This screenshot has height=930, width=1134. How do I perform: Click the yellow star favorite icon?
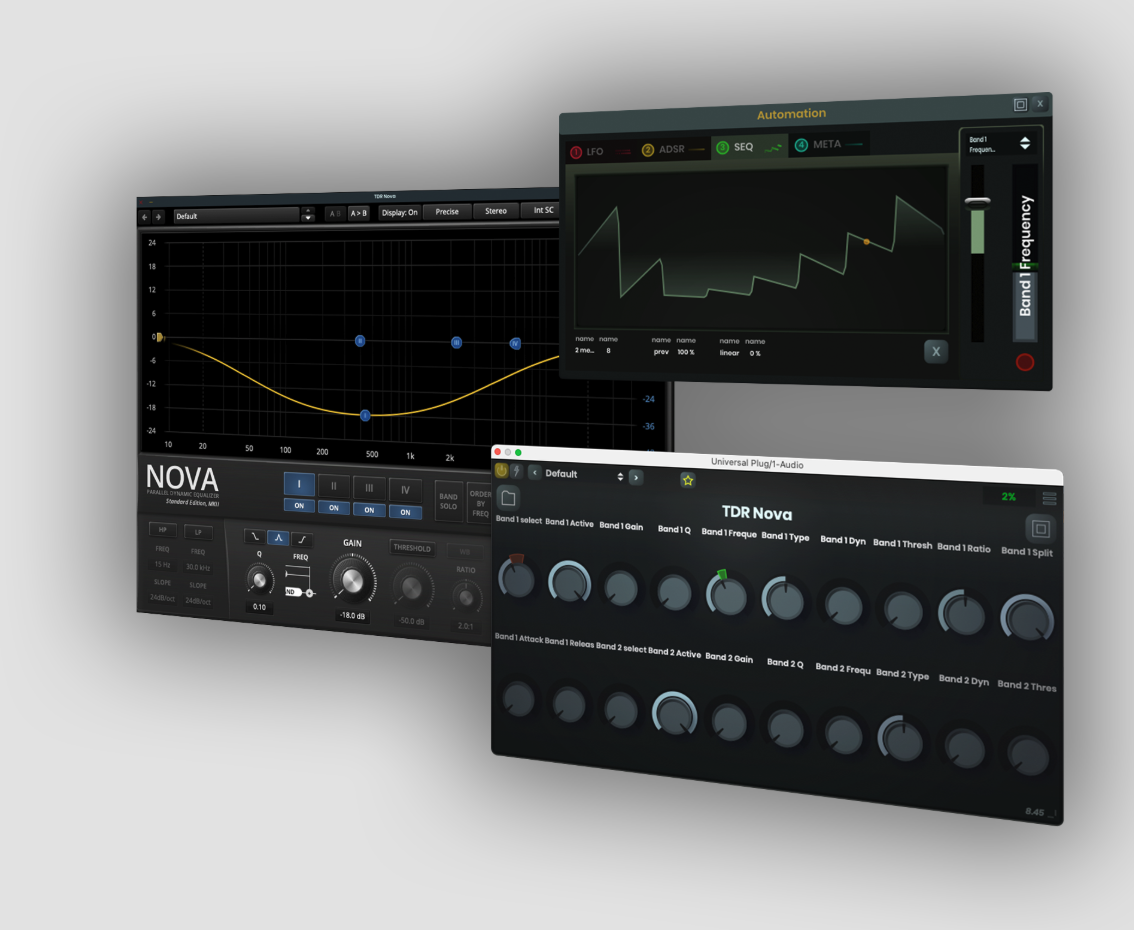(688, 480)
